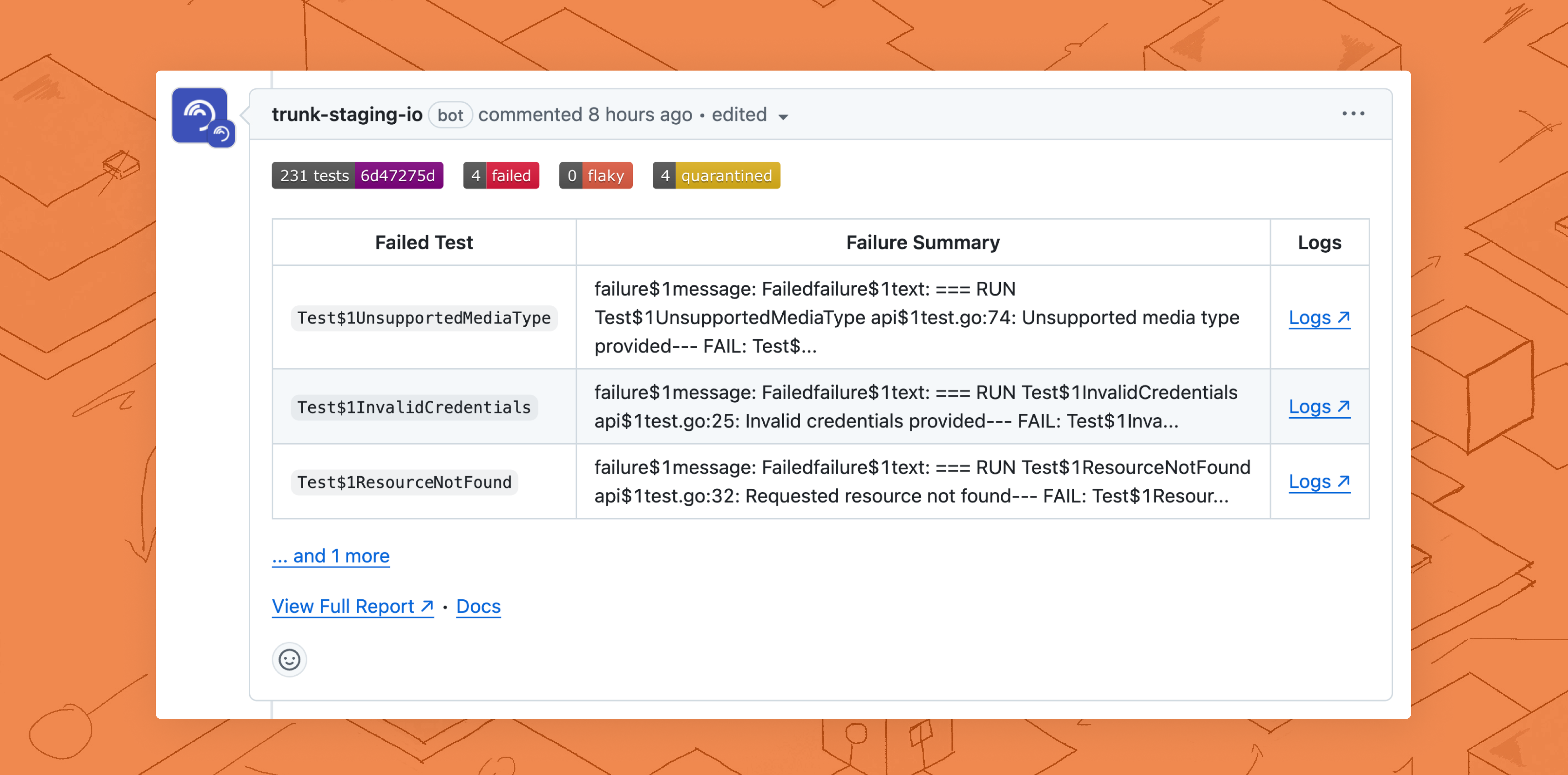Click the trunk-staging-io username link
This screenshot has width=1568, height=775.
pos(346,115)
